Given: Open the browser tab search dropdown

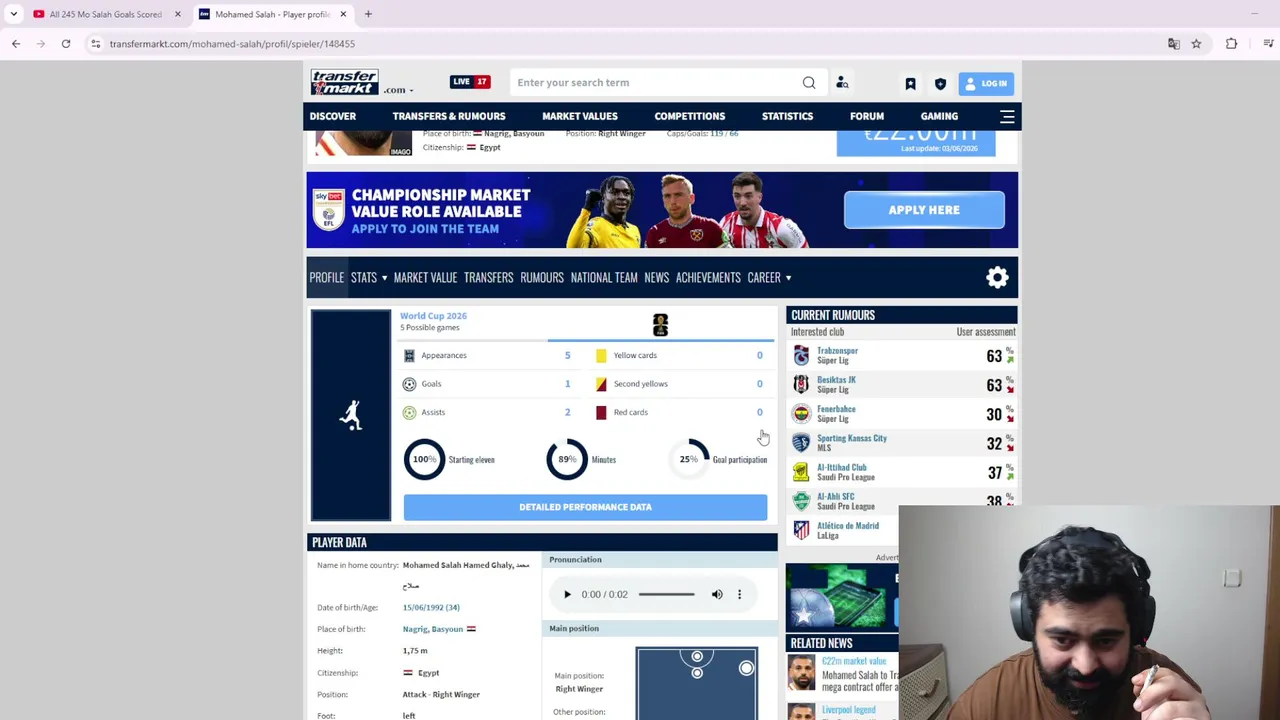Looking at the screenshot, I should [x=14, y=14].
